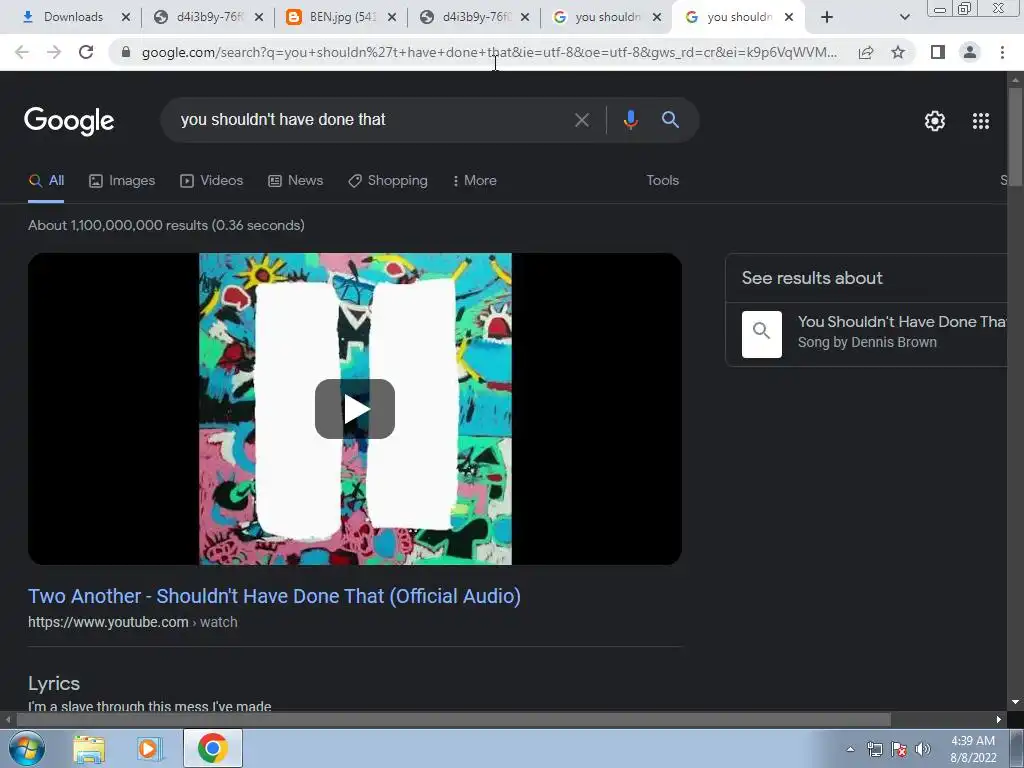This screenshot has height=768, width=1024.
Task: Open the Chrome side panel
Action: [938, 52]
